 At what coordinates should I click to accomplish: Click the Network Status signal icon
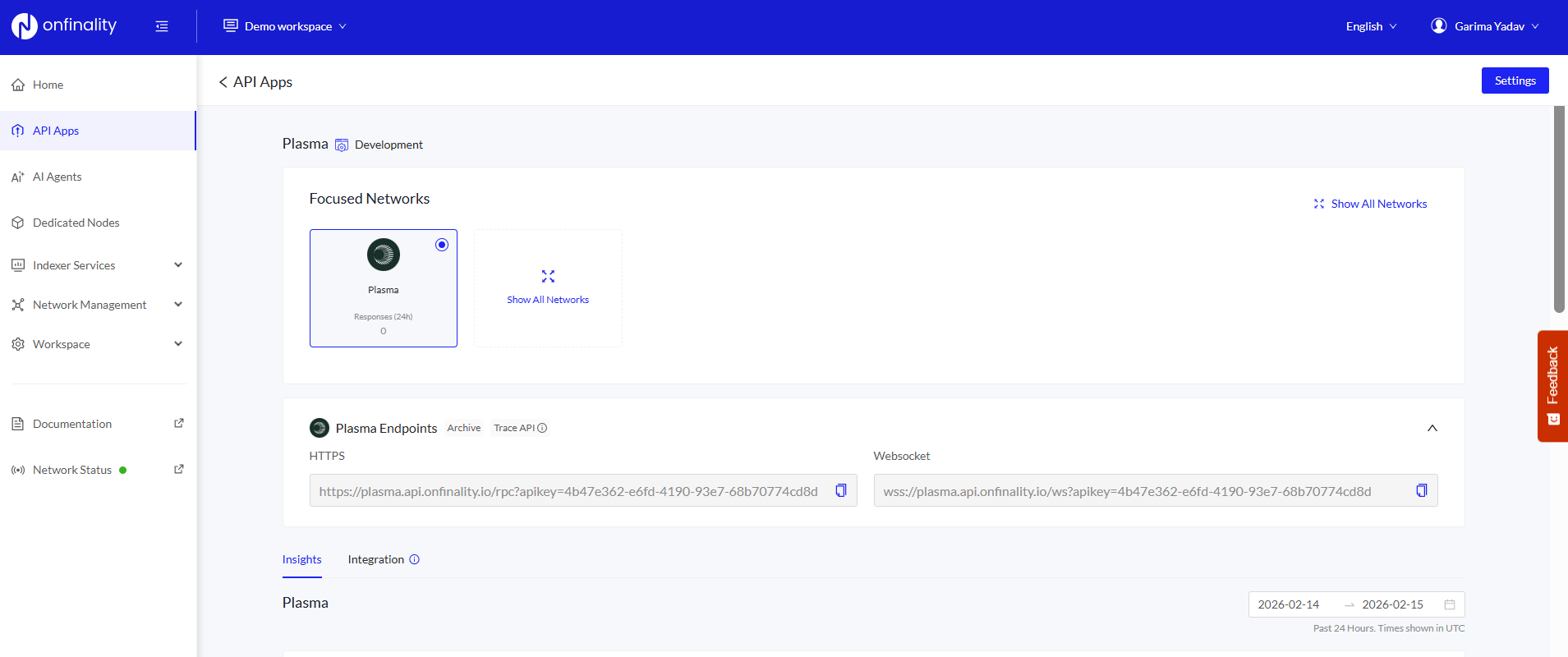pos(18,470)
